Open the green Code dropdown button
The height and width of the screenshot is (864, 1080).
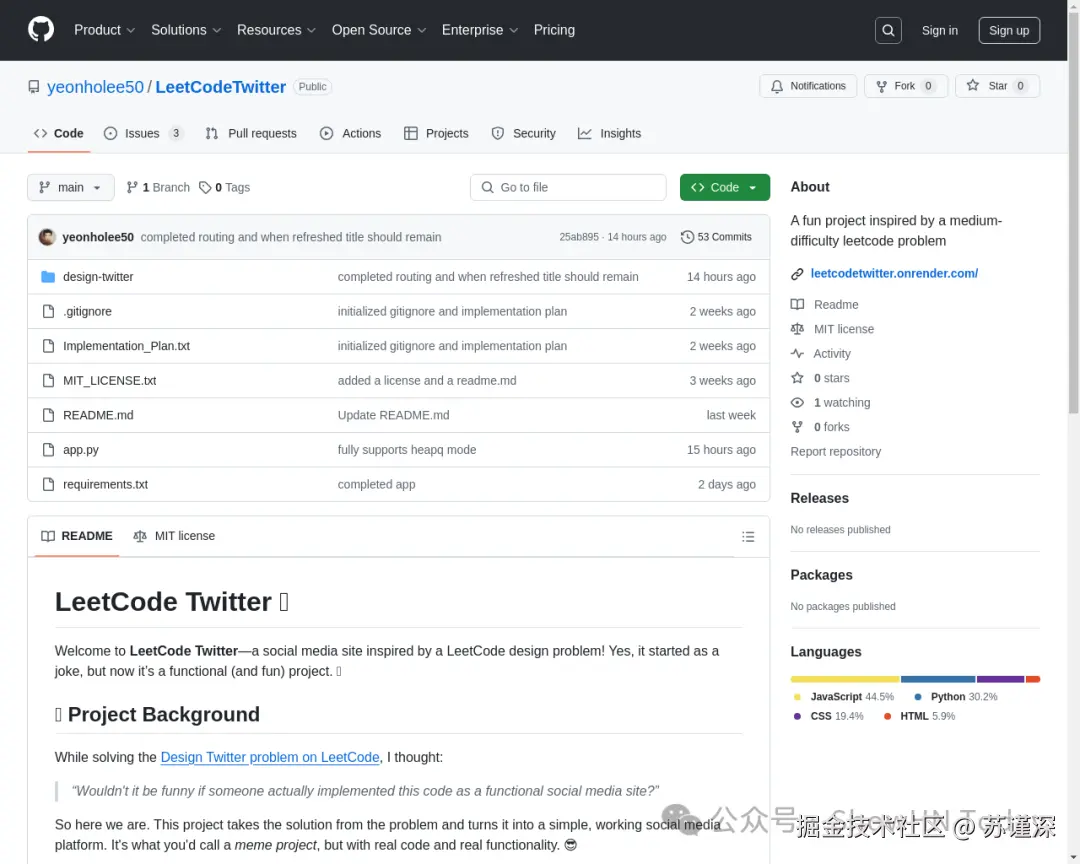point(725,187)
